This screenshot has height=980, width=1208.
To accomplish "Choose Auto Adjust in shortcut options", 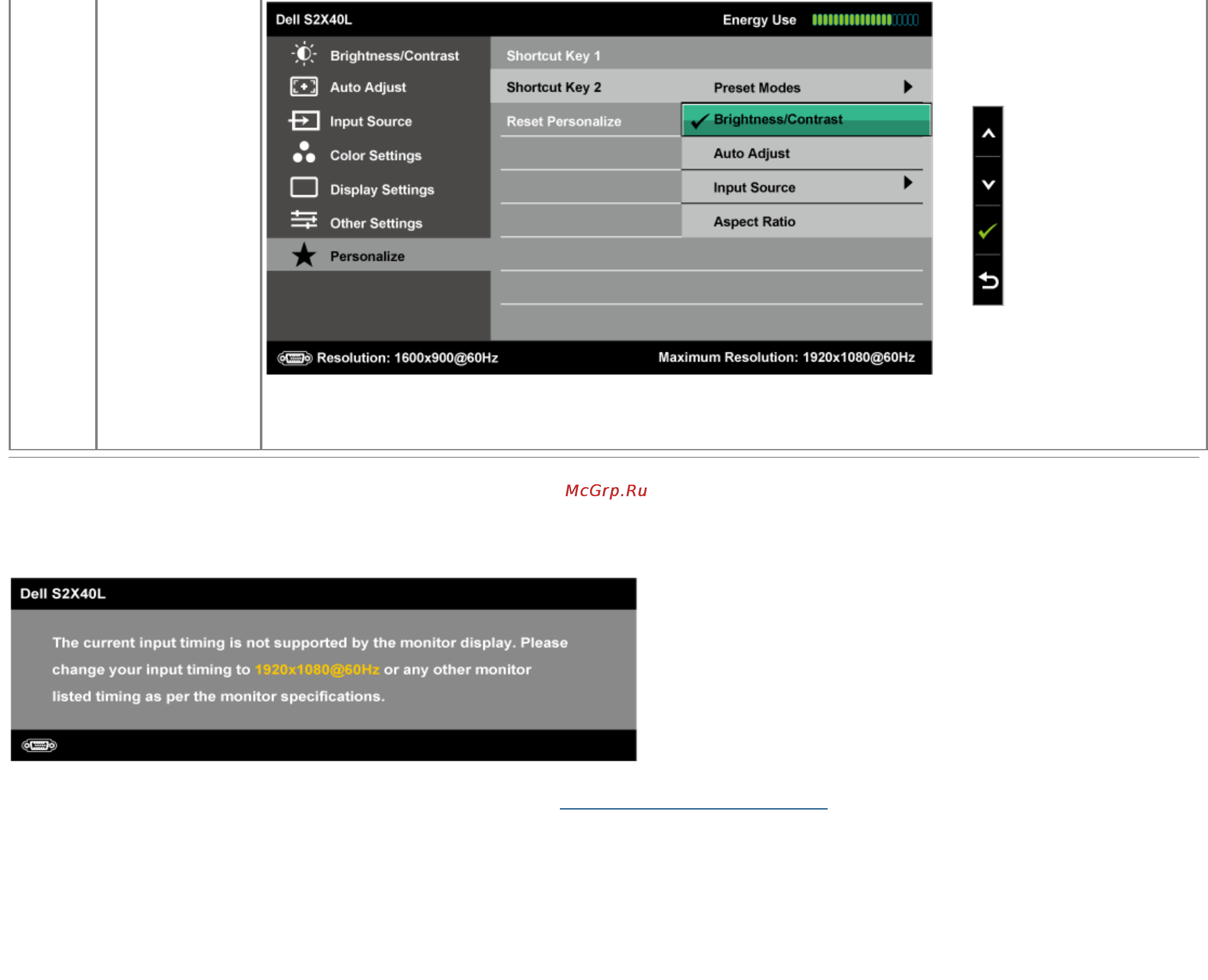I will click(806, 153).
